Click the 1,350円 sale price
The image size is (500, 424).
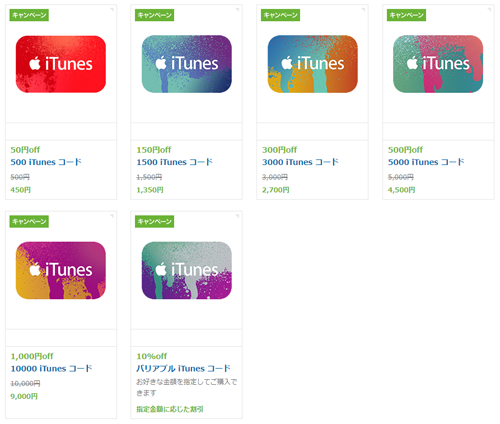coord(150,190)
